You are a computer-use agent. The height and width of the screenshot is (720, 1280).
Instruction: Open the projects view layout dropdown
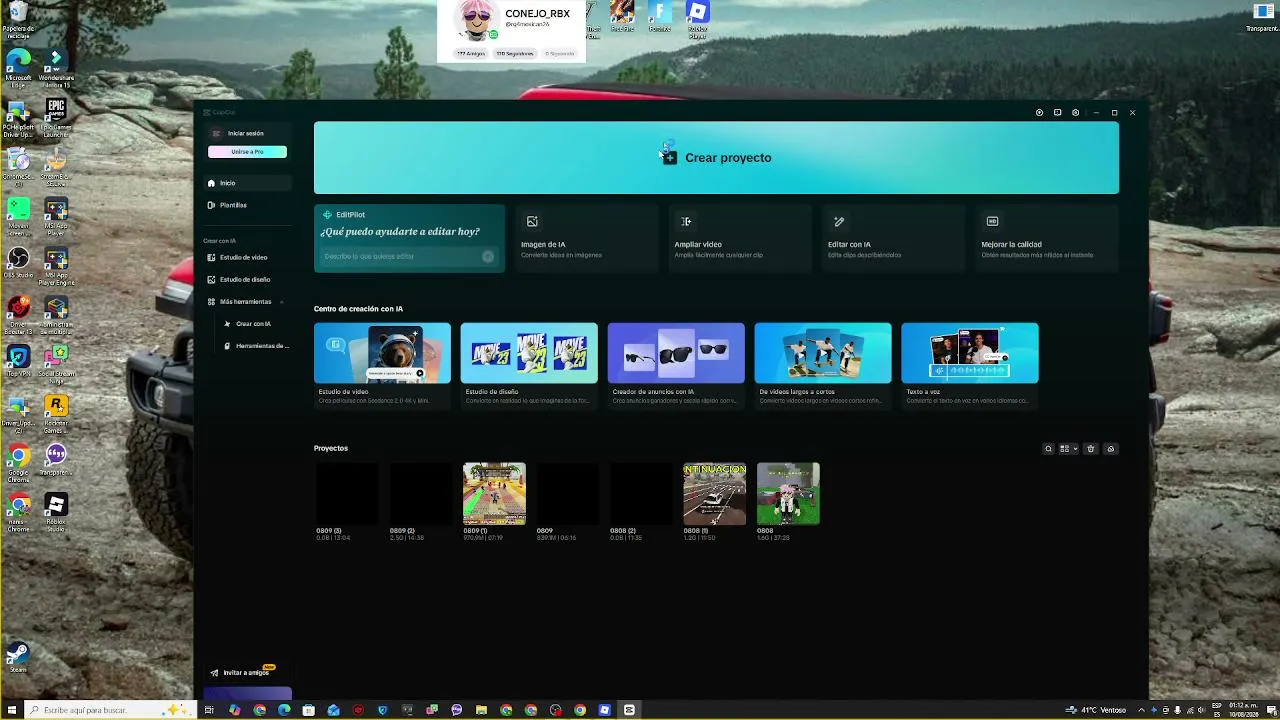(x=1068, y=449)
